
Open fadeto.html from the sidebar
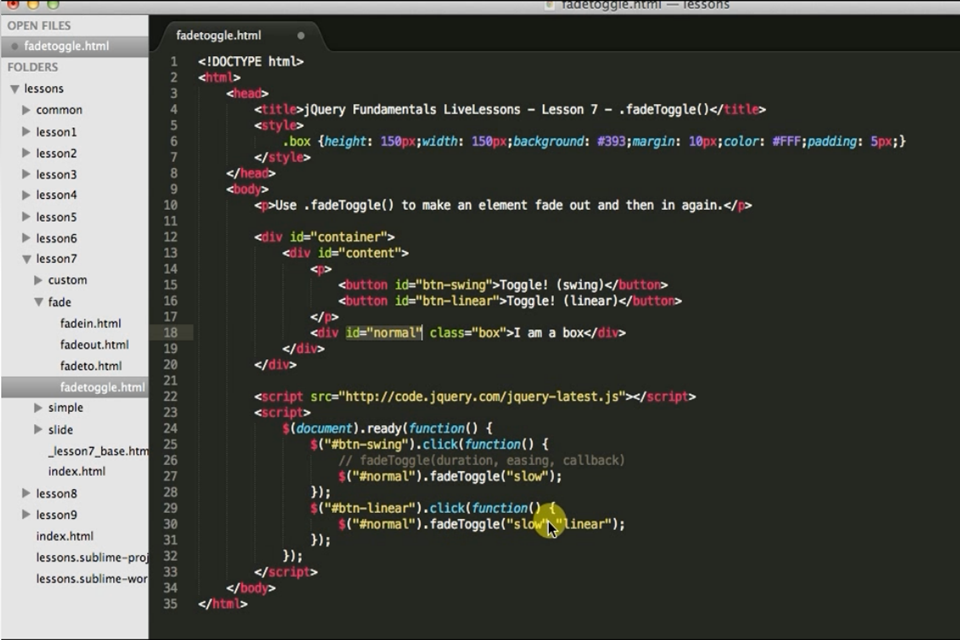click(90, 366)
